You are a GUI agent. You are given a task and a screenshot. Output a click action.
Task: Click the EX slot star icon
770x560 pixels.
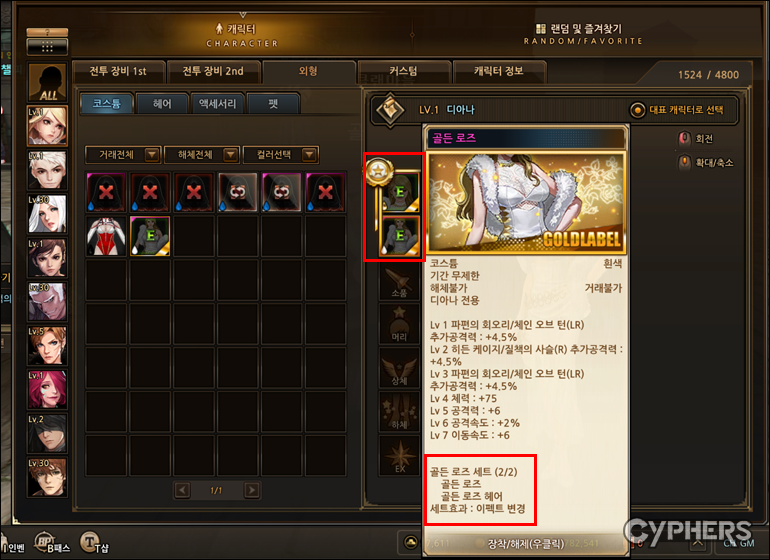pos(399,456)
